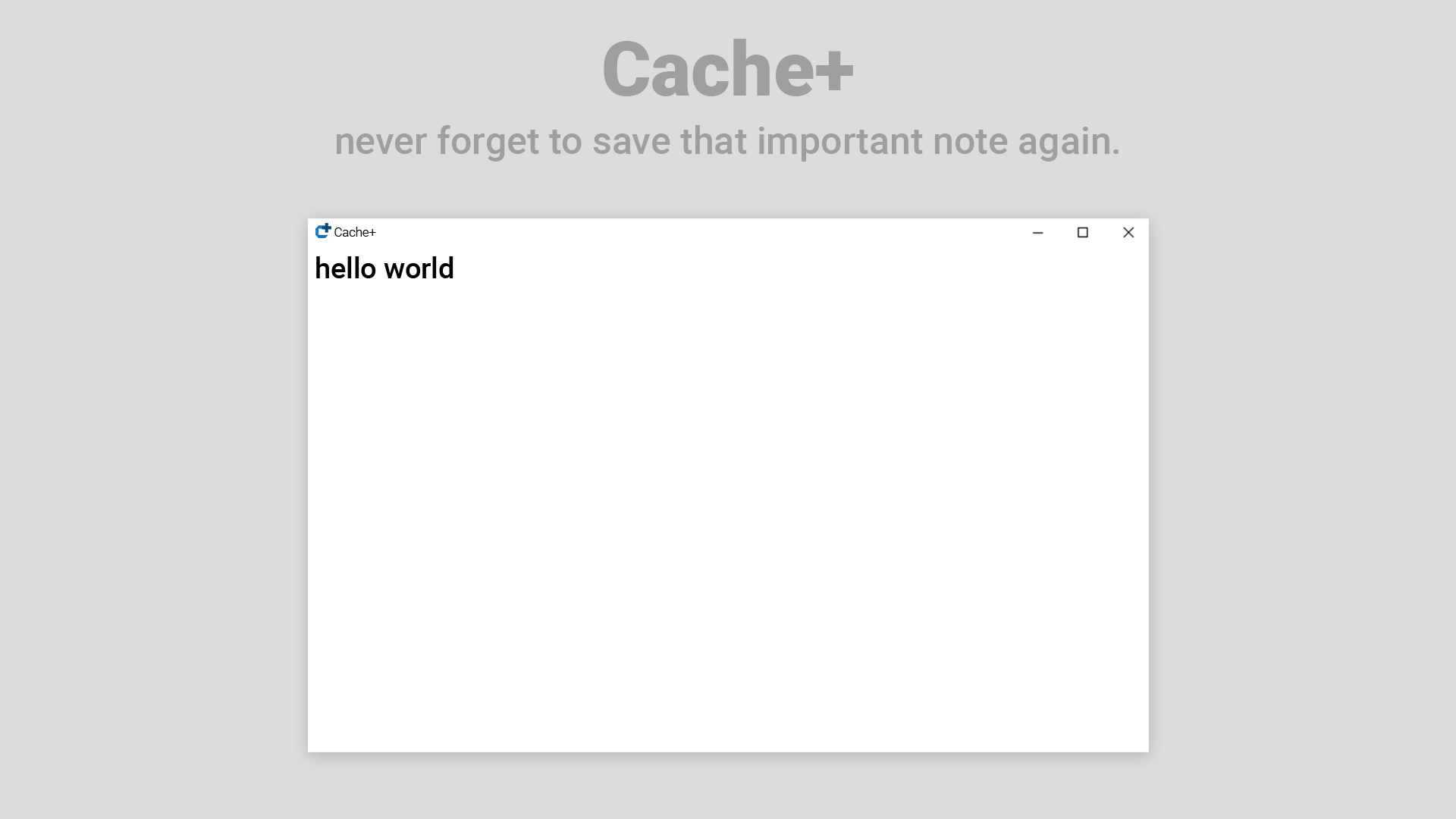Click the app icon at the top-left of the window
1456x819 pixels.
coord(322,232)
